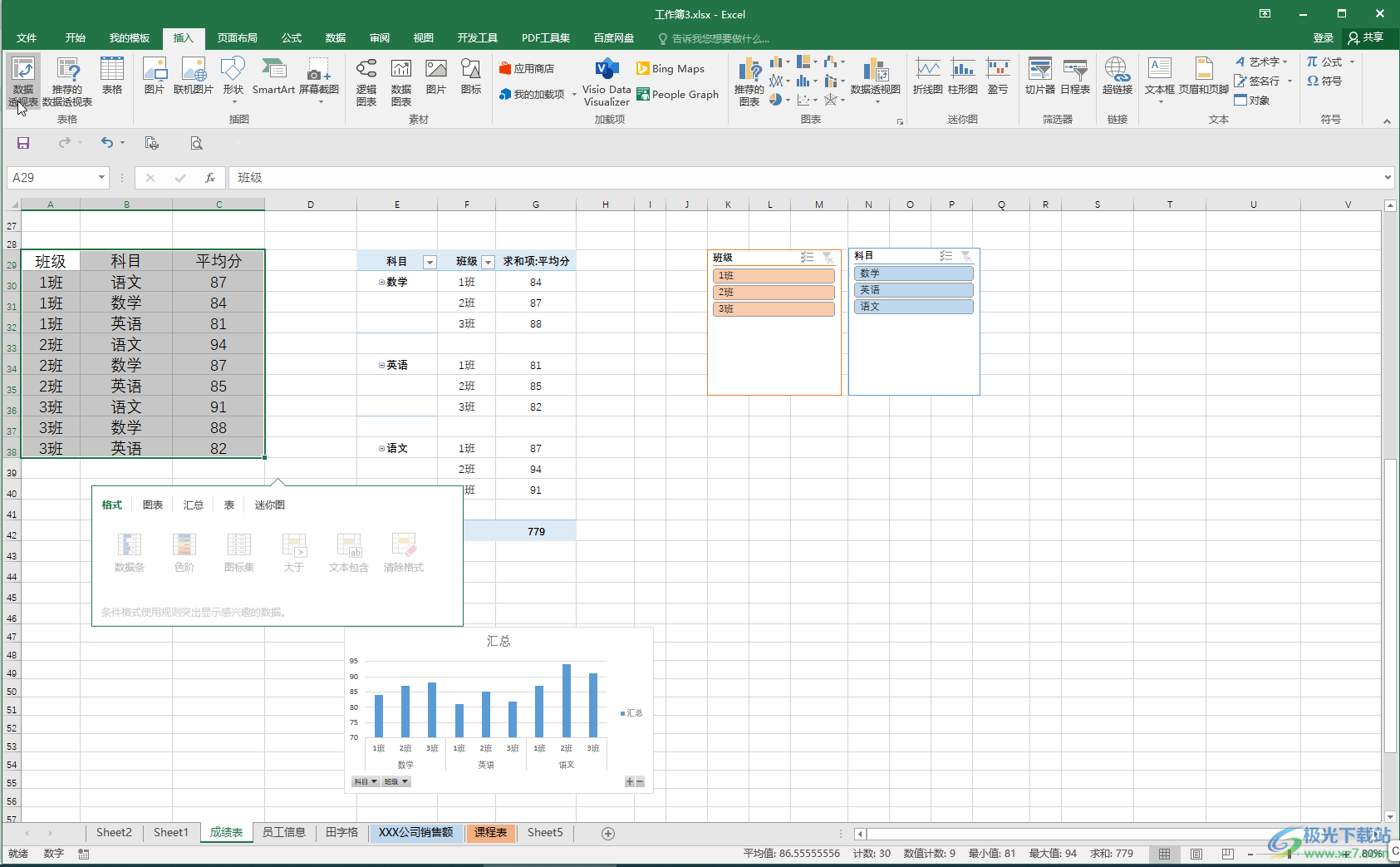Switch Quick Analysis to 图表 tab

point(153,505)
